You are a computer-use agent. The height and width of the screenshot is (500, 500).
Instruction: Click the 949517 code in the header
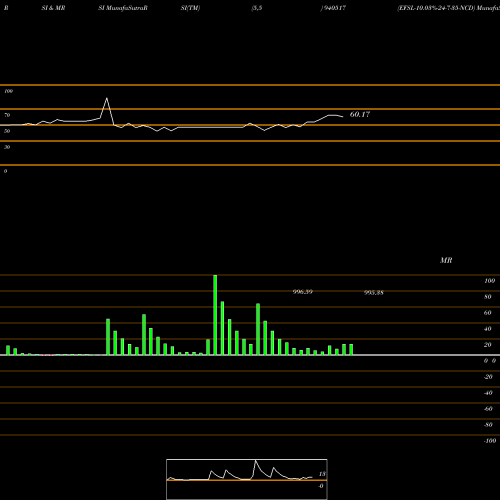pyautogui.click(x=334, y=8)
